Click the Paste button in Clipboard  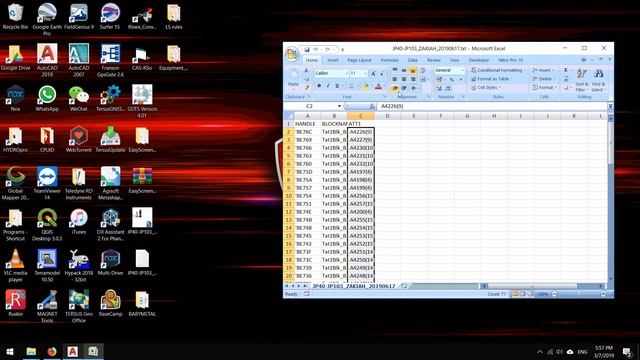tap(293, 79)
